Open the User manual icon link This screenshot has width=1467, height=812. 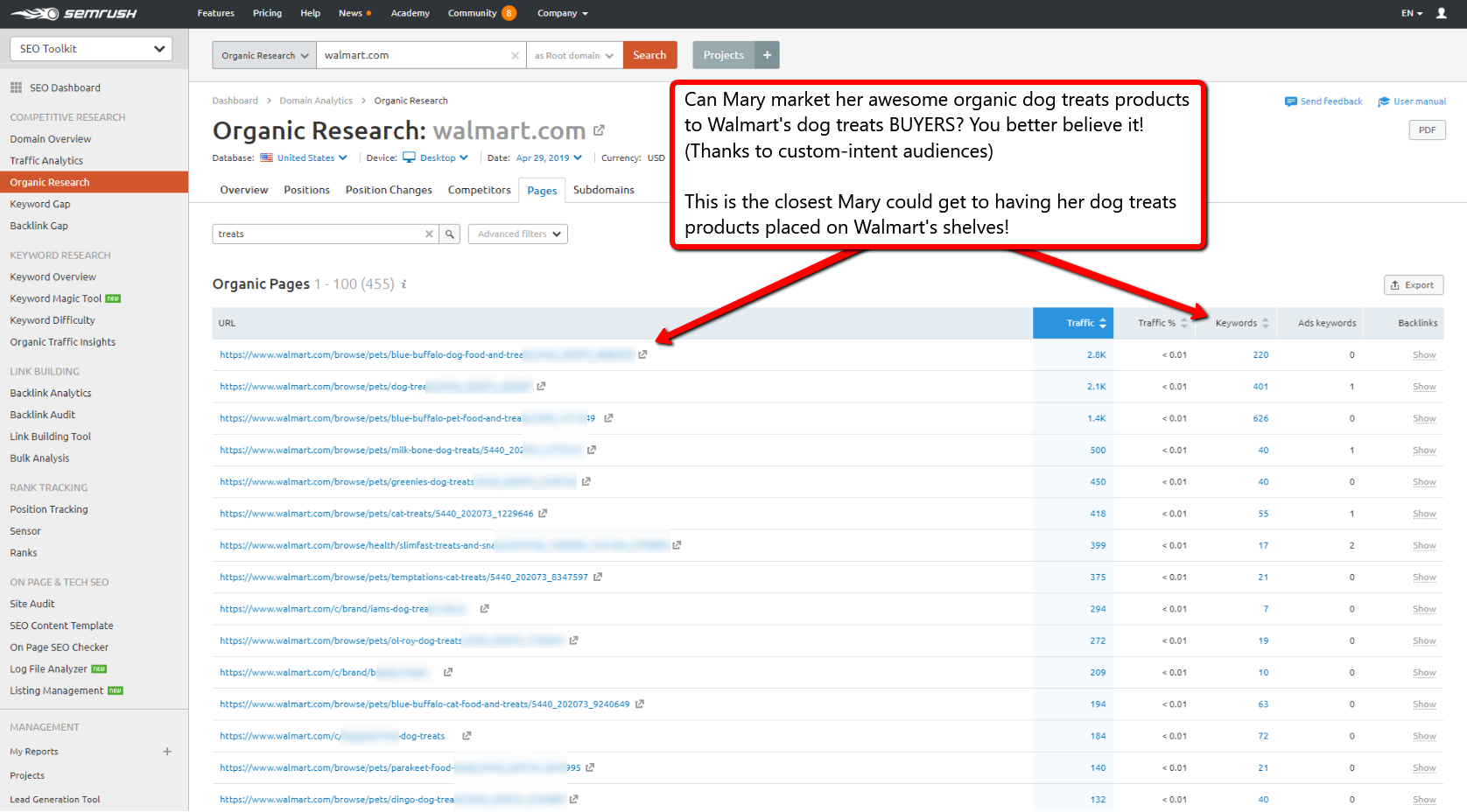(1384, 101)
